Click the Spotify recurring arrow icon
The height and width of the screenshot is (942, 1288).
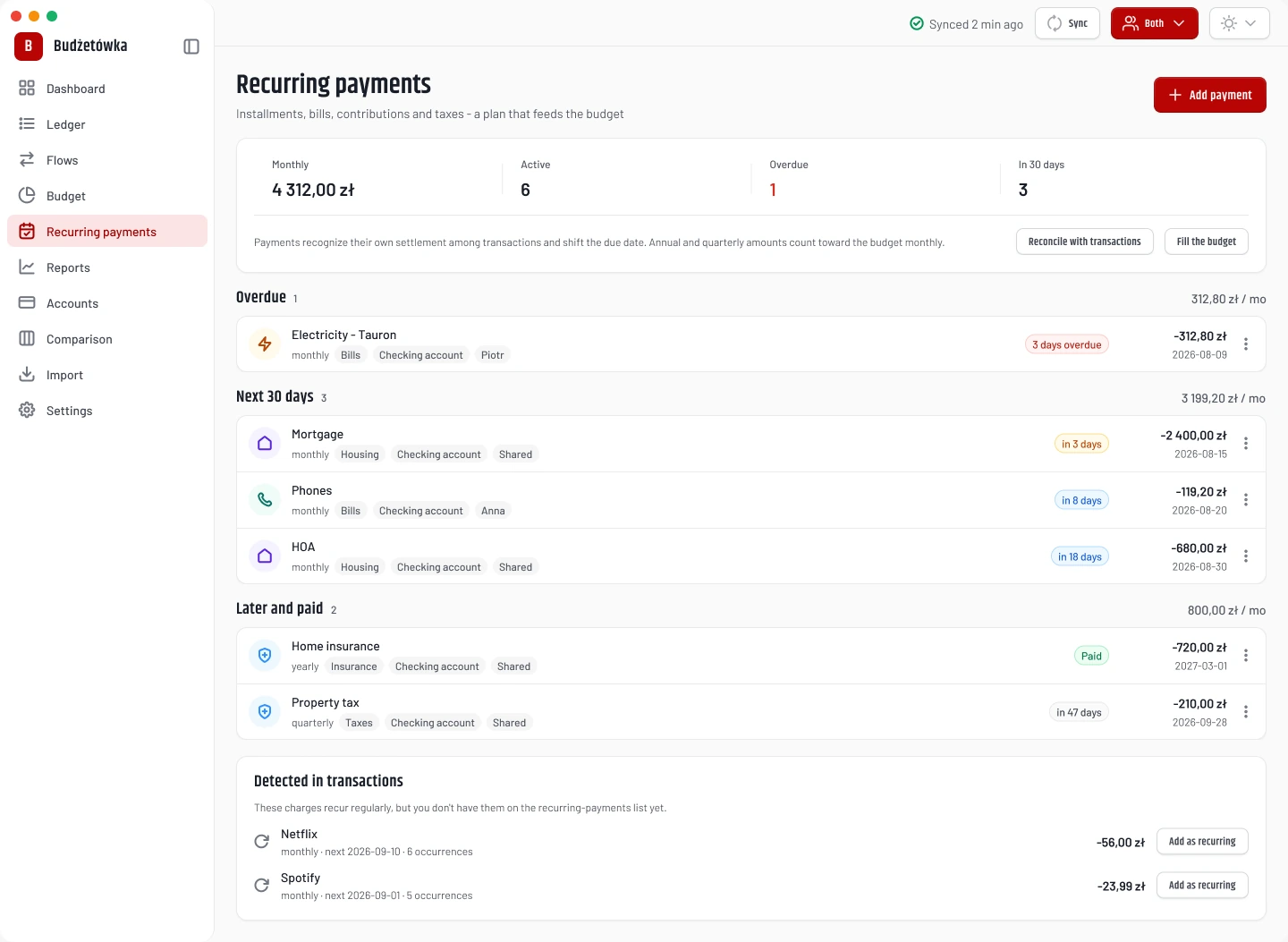point(262,886)
